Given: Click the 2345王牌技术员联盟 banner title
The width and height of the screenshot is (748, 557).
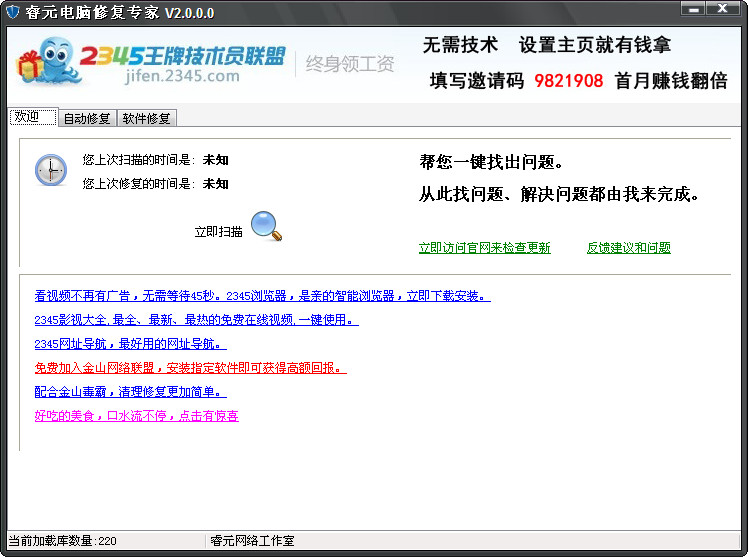Looking at the screenshot, I should click(x=183, y=56).
